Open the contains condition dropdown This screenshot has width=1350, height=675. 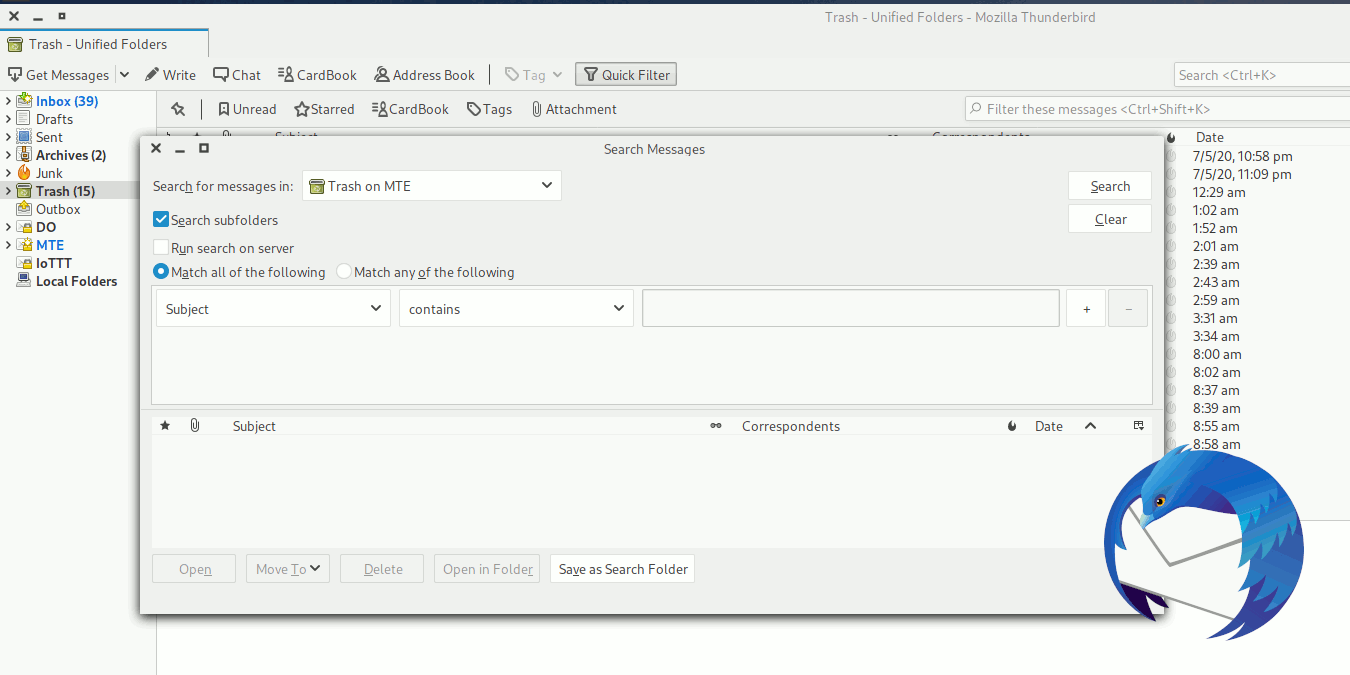tap(516, 308)
